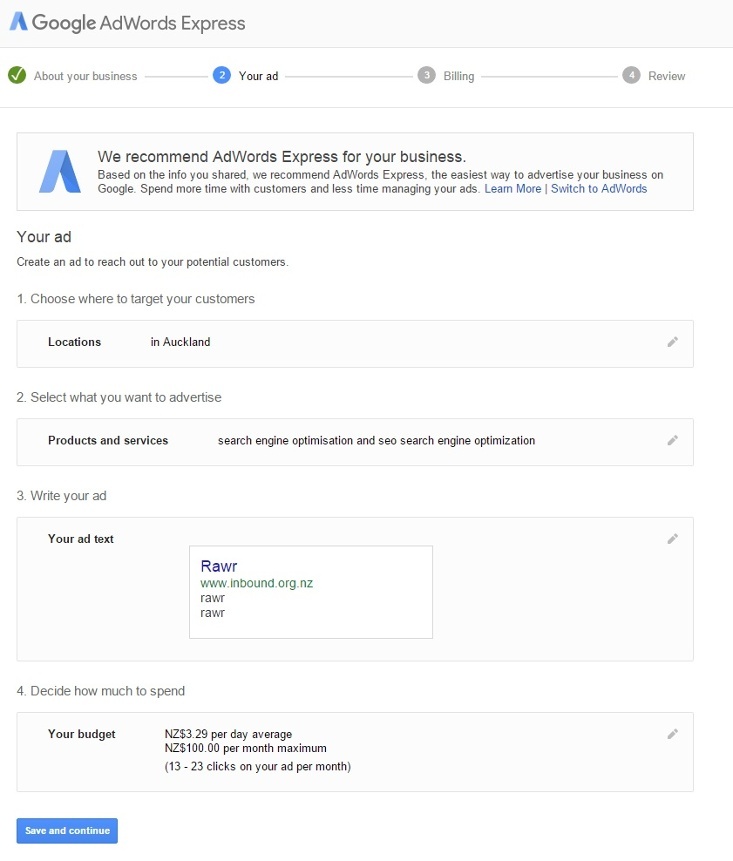Click the Google AdWords Express logo
The image size is (733, 861).
(x=127, y=23)
